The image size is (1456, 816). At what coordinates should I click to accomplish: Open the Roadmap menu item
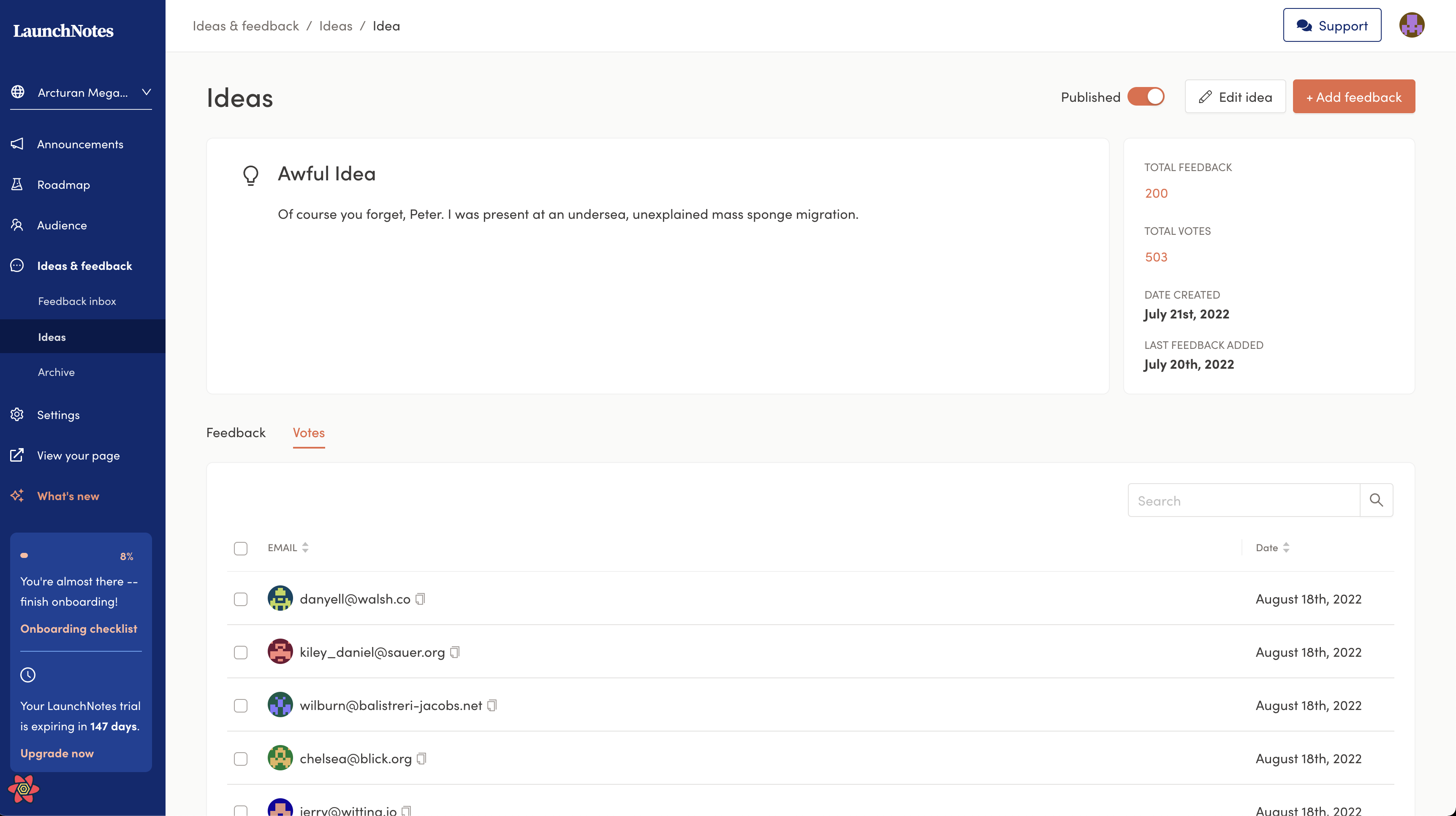[x=63, y=185]
